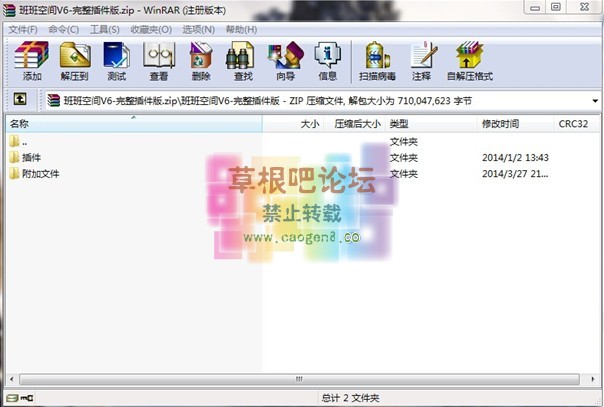
Task: Click the SFX (自解压格式) icon
Action: click(x=469, y=61)
